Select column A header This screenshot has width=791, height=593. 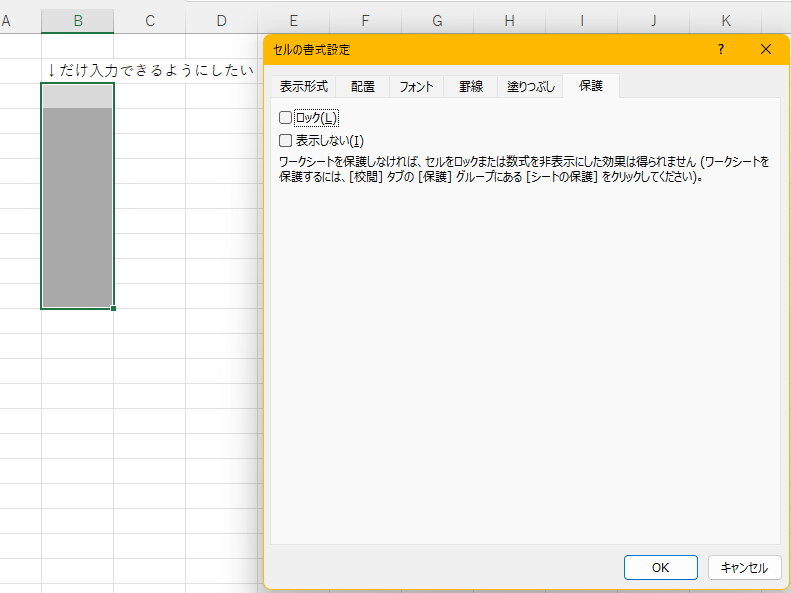click(x=20, y=21)
